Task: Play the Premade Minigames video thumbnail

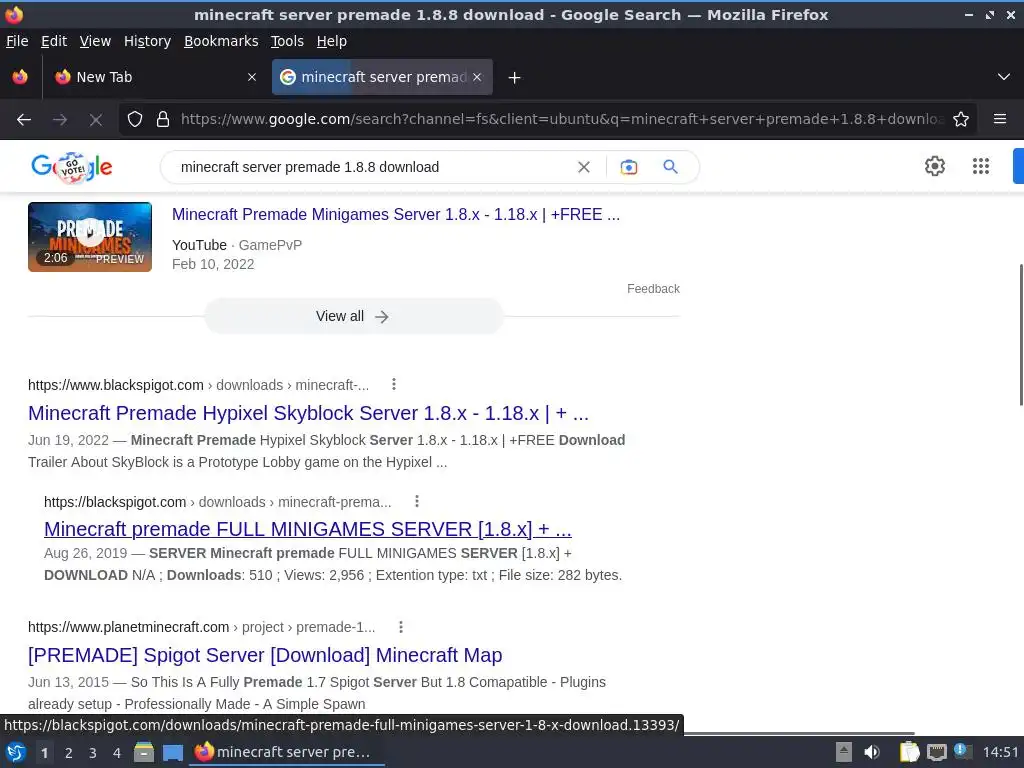Action: tap(90, 237)
